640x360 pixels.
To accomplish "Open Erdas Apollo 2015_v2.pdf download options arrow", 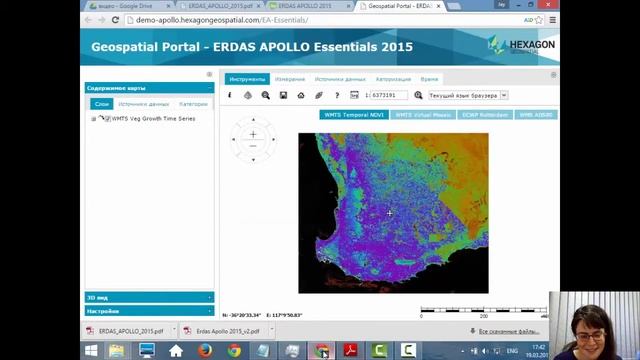I will coord(271,329).
